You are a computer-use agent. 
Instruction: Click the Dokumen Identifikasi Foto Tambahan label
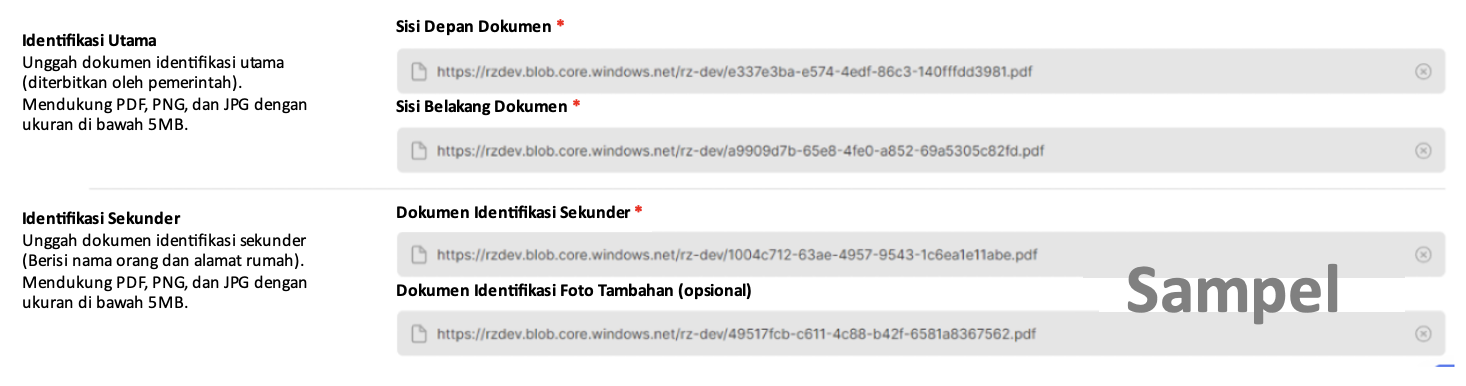pyautogui.click(x=574, y=290)
